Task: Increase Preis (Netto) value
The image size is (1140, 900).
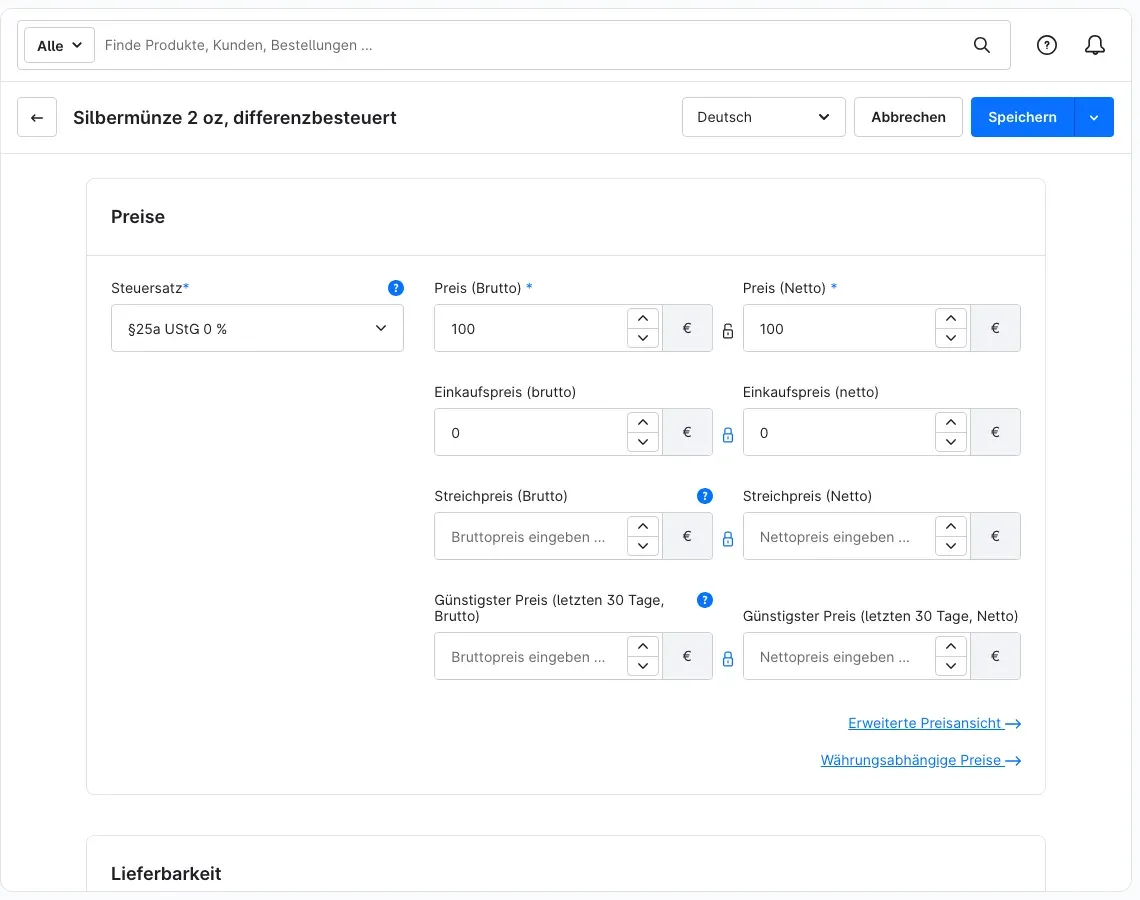Action: [x=951, y=319]
